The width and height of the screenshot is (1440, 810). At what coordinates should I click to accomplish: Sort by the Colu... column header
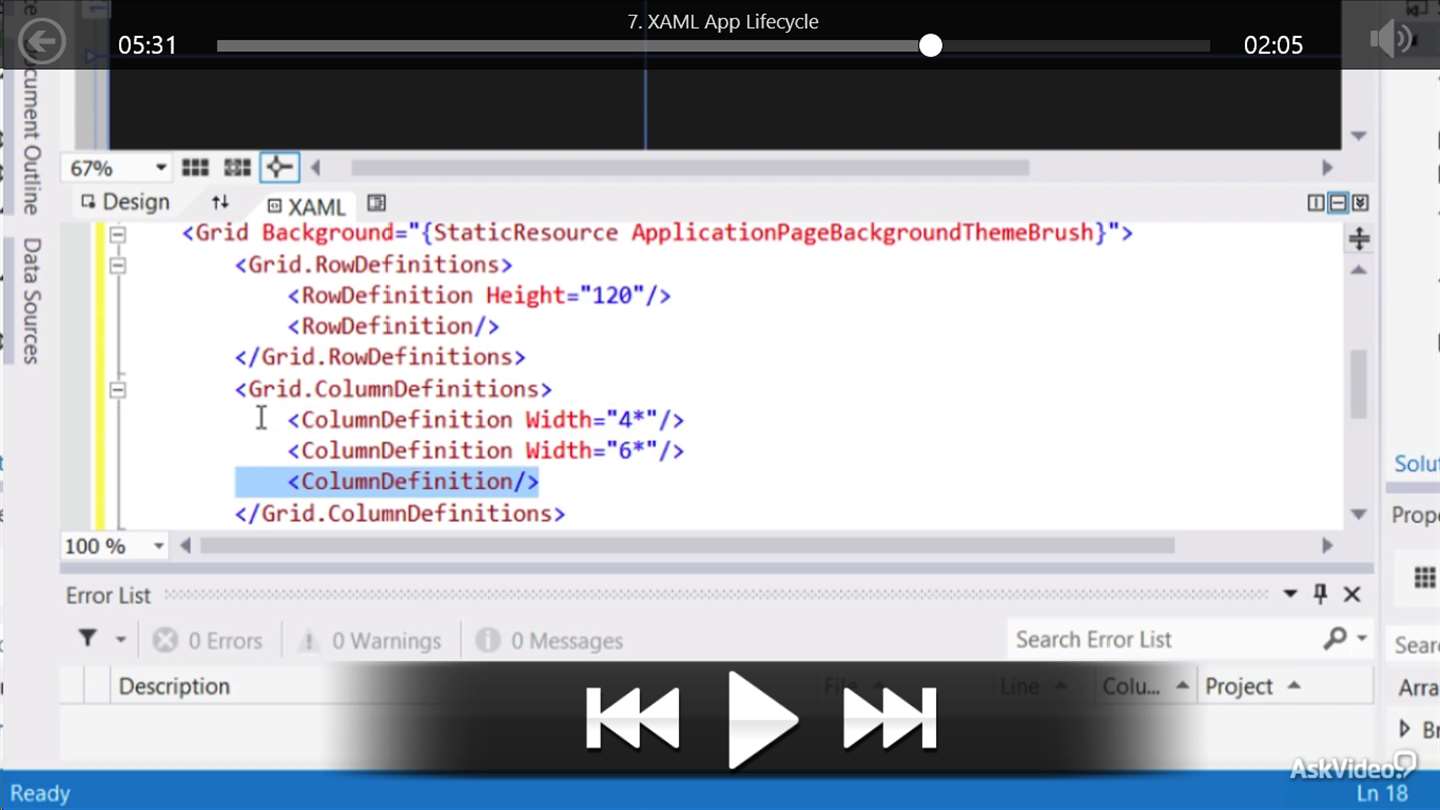[x=1145, y=686]
